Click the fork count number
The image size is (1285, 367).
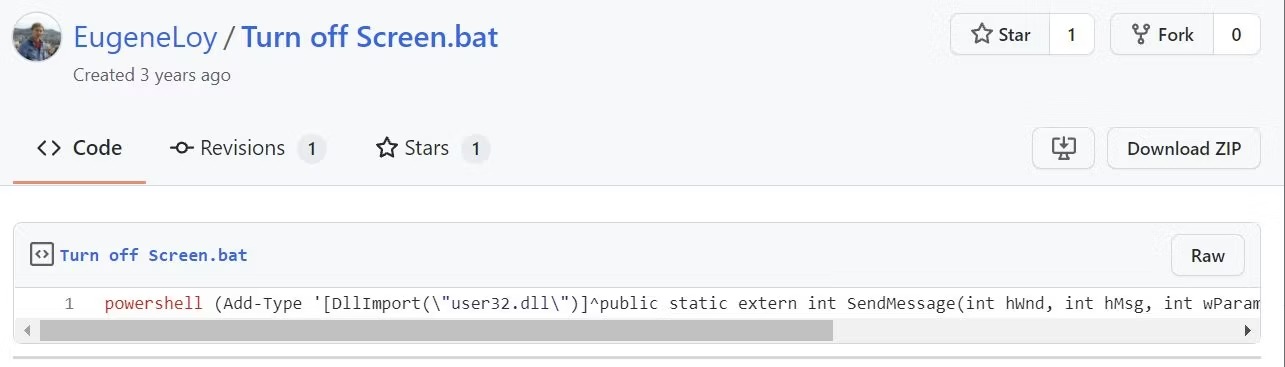click(1236, 35)
